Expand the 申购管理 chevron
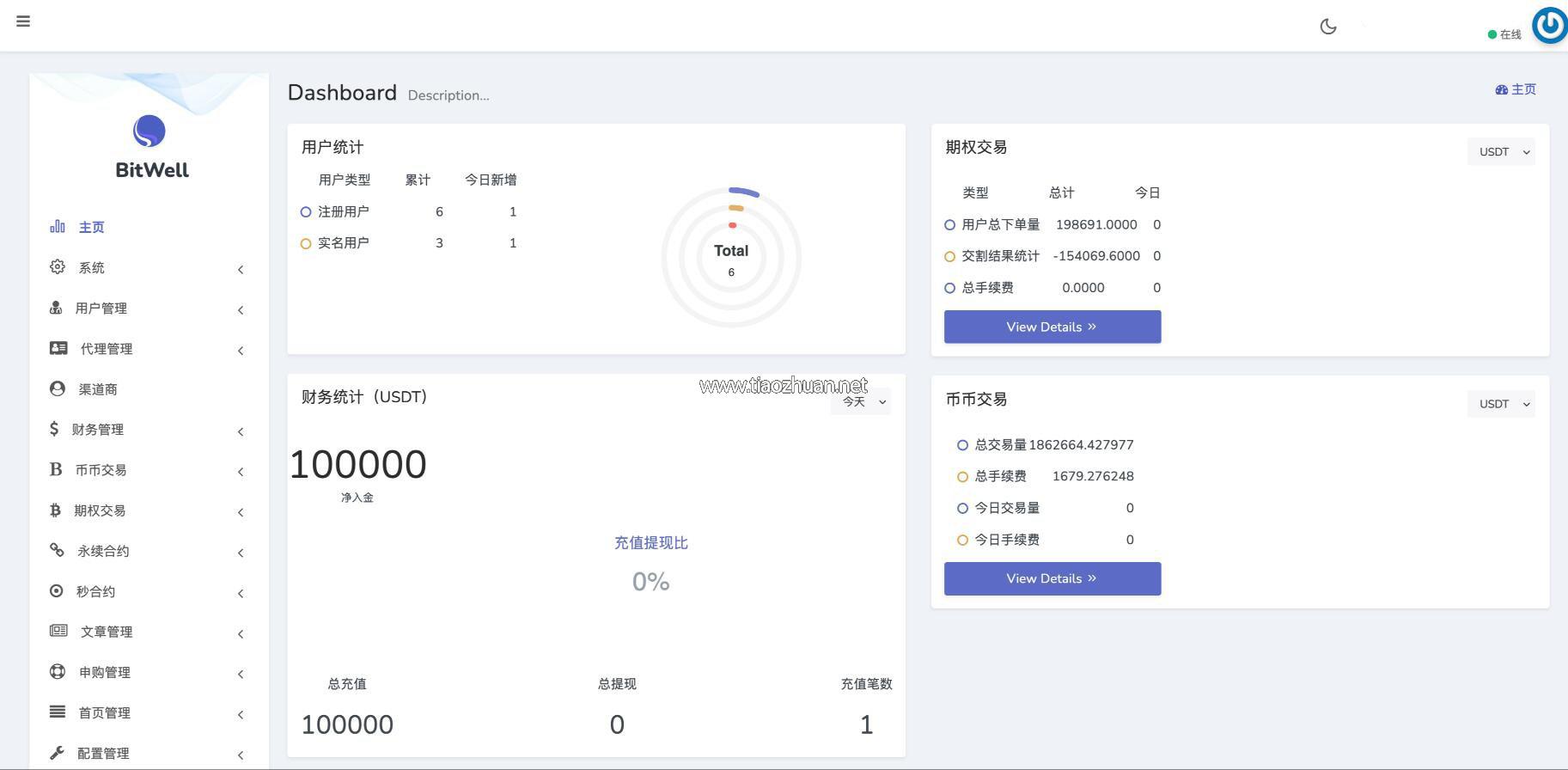Screen dimensions: 1568x770 coord(241,674)
